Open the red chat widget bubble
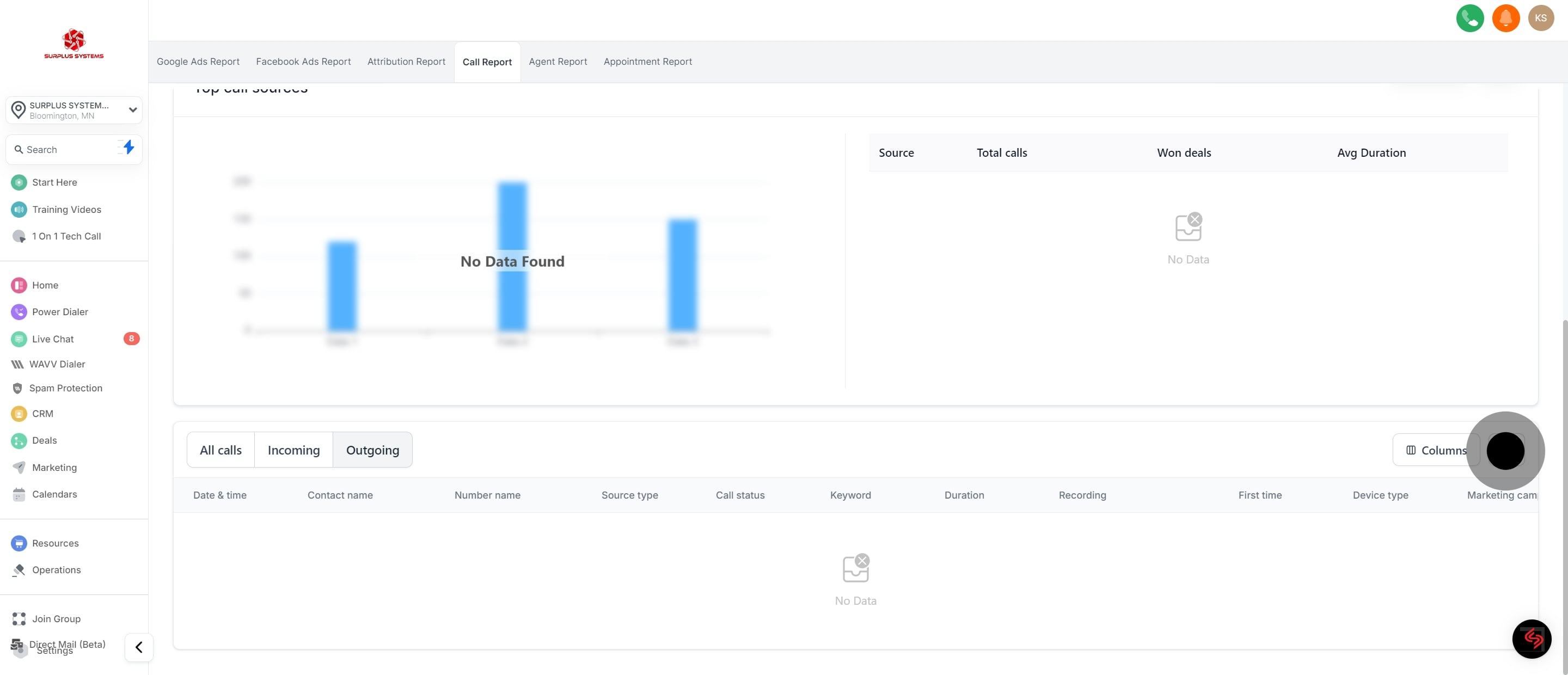The image size is (1568, 675). click(x=1532, y=639)
